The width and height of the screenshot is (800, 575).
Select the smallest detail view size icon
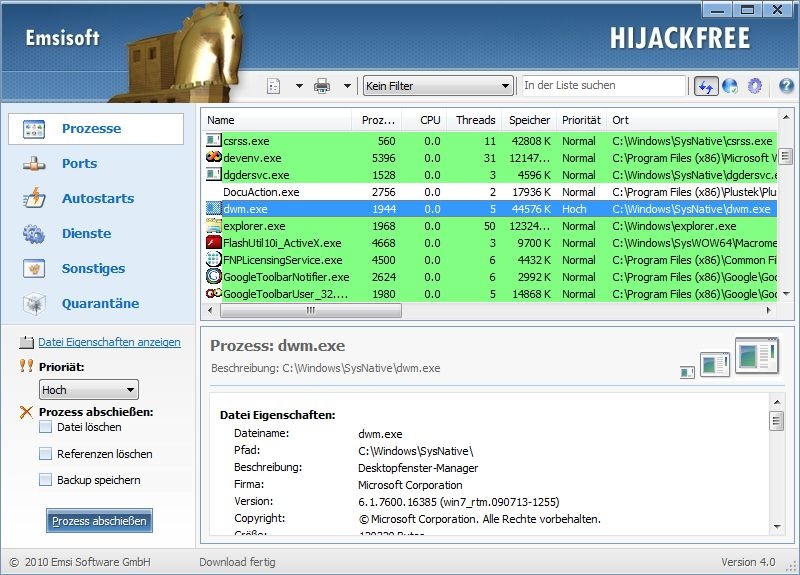point(687,373)
